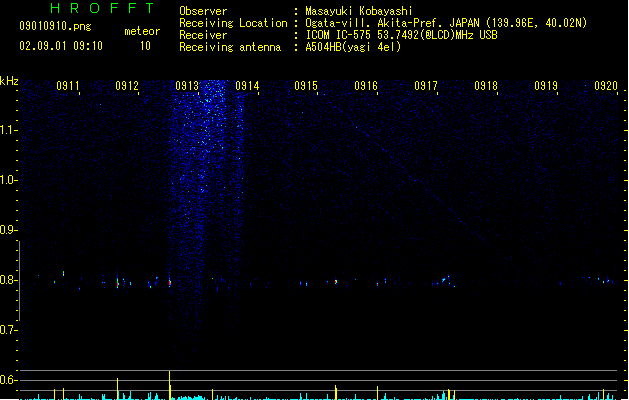Click the 0915 time marker
This screenshot has width=629, height=400.
[306, 86]
